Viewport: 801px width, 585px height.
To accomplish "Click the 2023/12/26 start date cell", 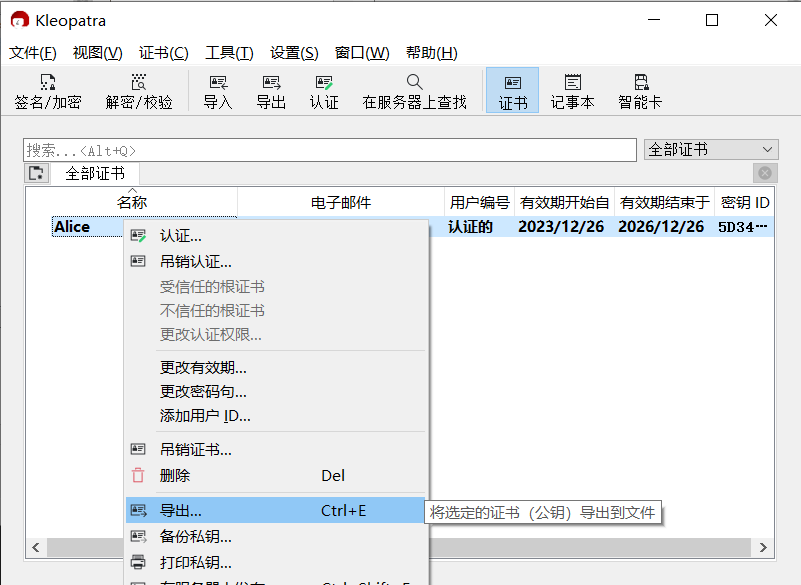I will point(561,226).
